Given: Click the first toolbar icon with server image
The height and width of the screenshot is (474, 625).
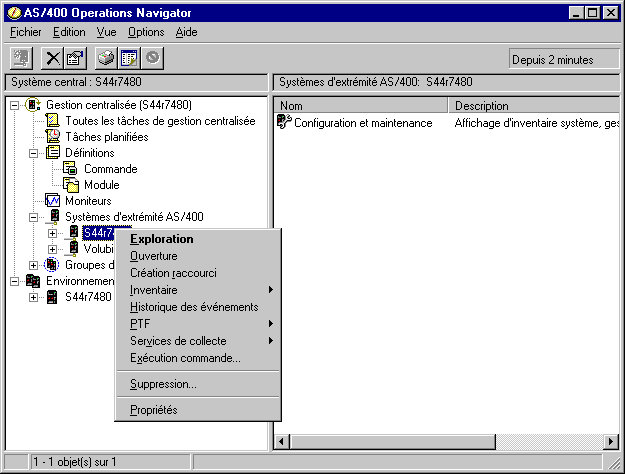Looking at the screenshot, I should (21, 58).
